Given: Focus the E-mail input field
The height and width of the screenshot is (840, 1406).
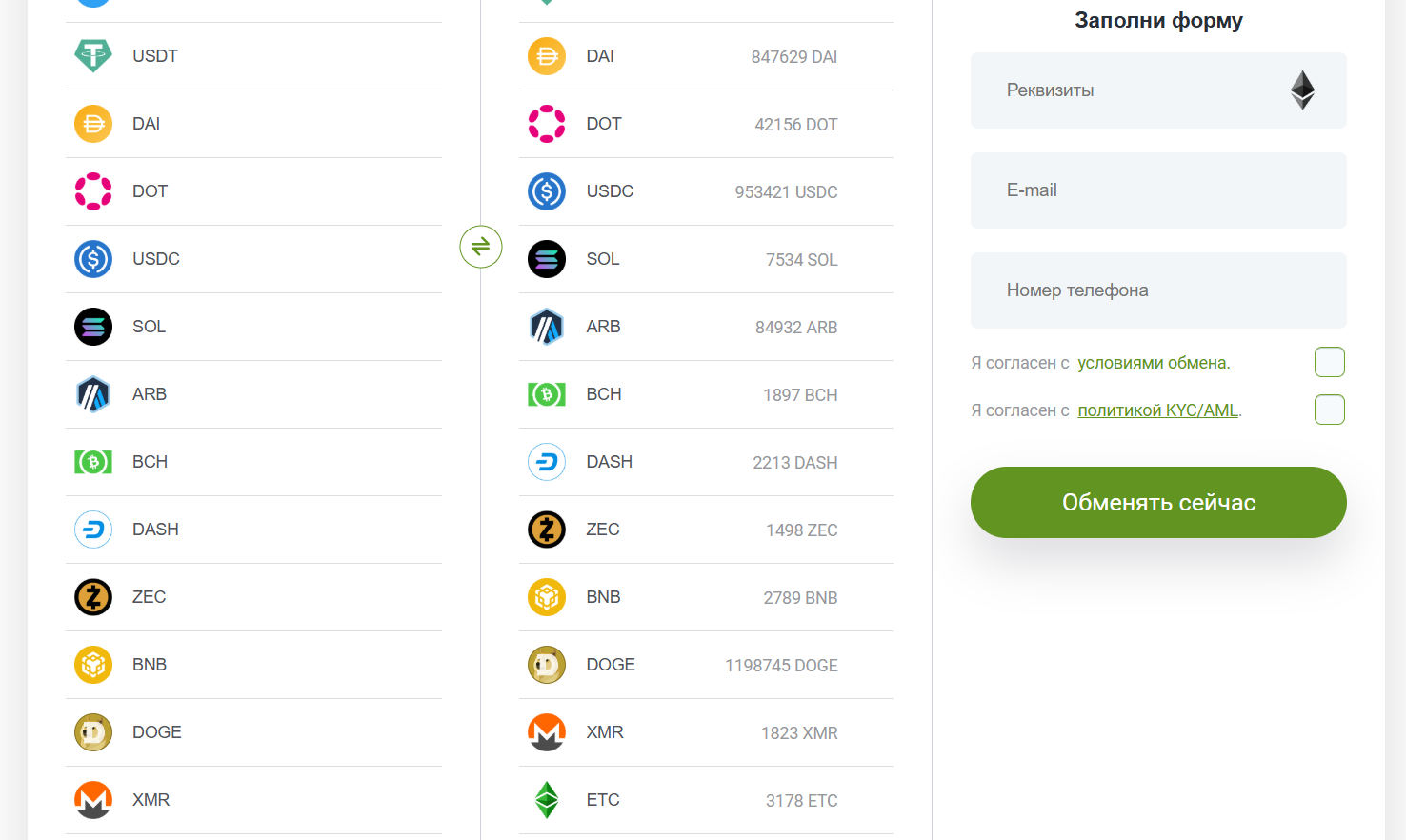Looking at the screenshot, I should 1158,190.
